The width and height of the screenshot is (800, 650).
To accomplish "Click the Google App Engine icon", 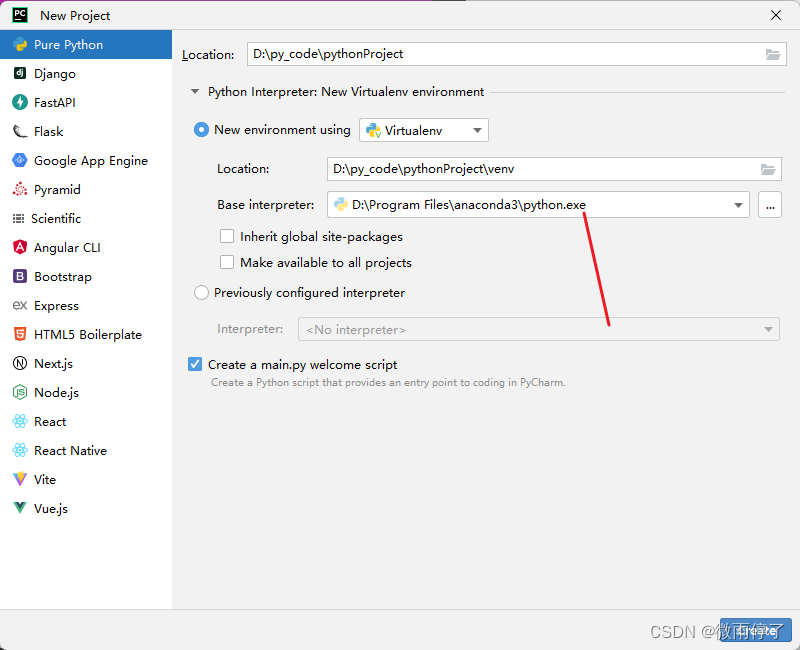I will pyautogui.click(x=20, y=160).
